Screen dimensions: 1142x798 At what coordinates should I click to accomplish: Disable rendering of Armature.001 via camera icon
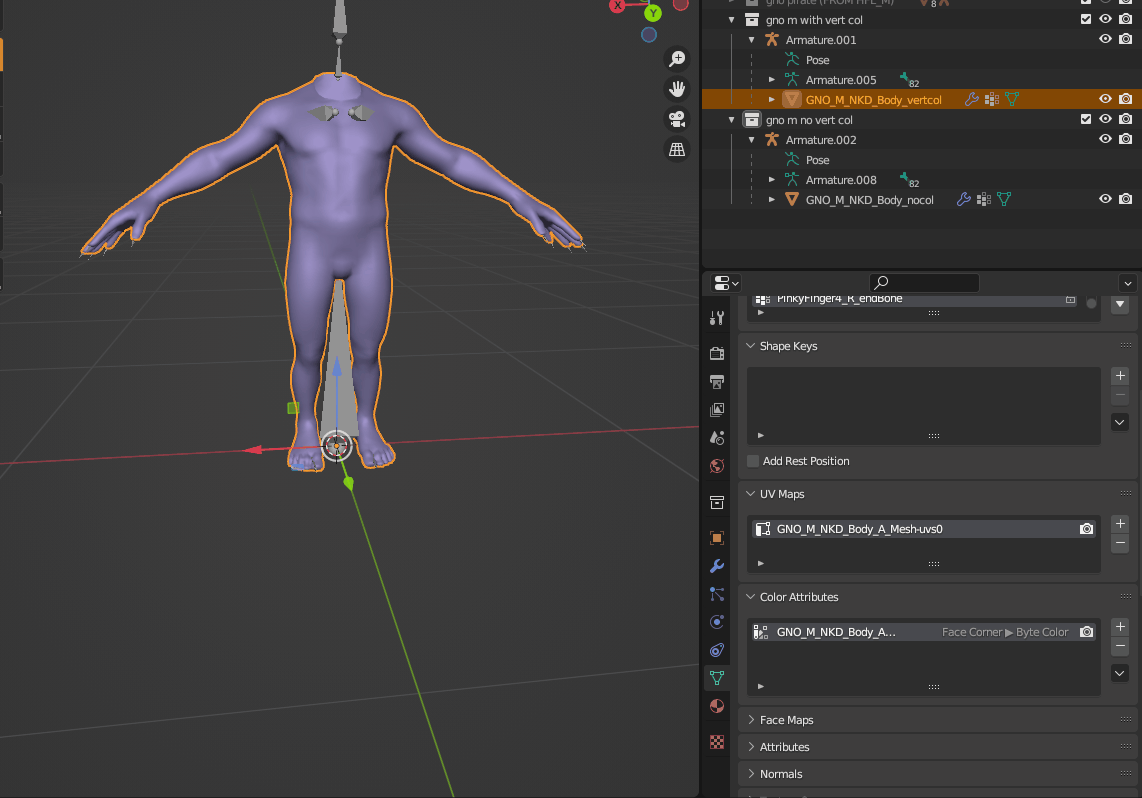click(x=1125, y=39)
